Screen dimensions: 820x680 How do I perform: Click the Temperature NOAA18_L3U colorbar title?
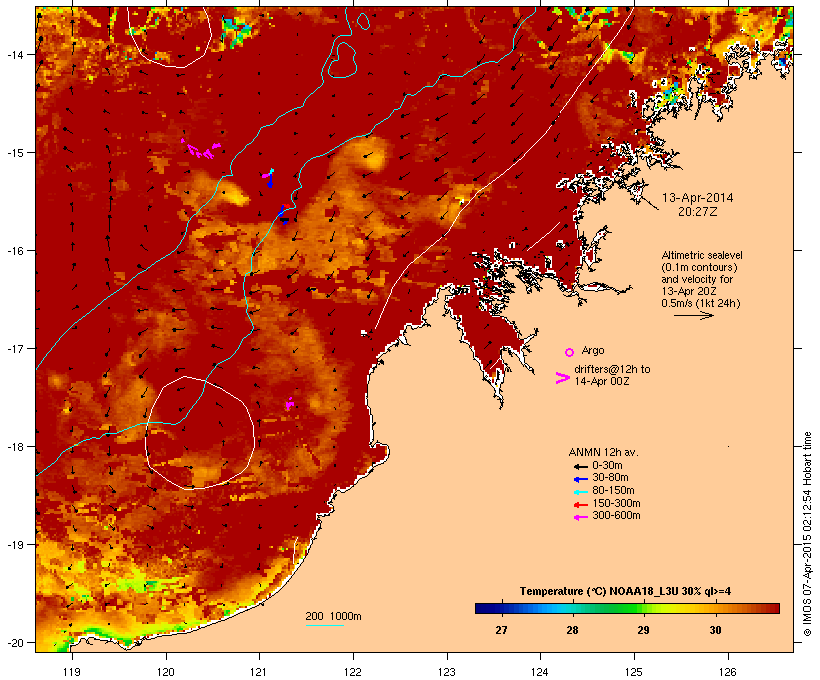(x=625, y=591)
